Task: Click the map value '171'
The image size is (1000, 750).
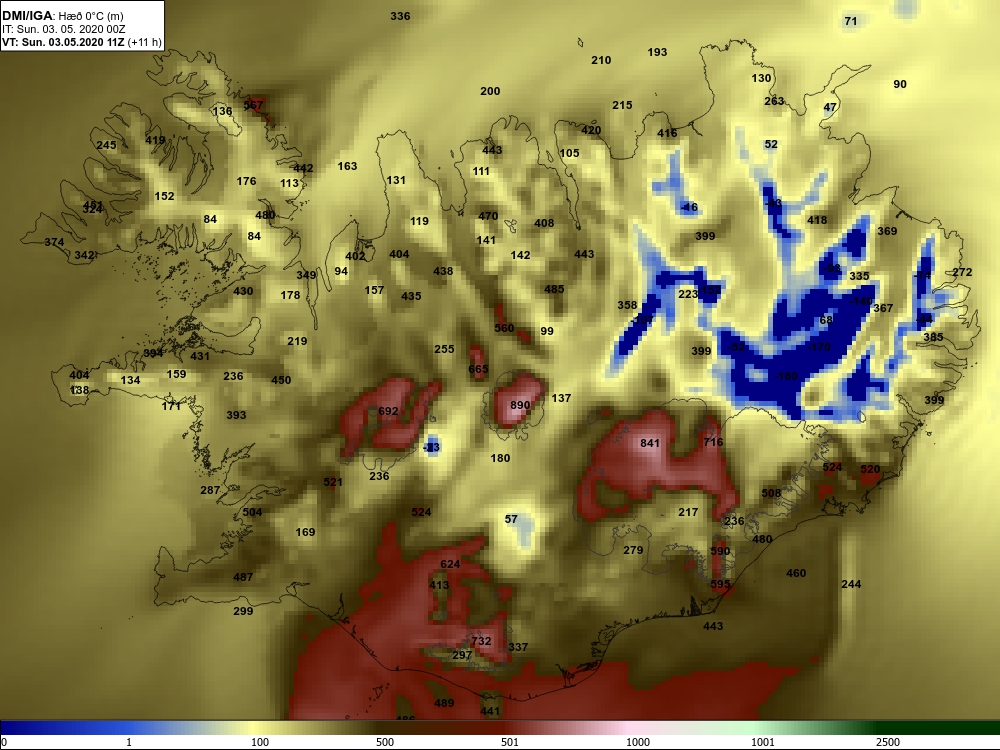Action: [x=171, y=406]
